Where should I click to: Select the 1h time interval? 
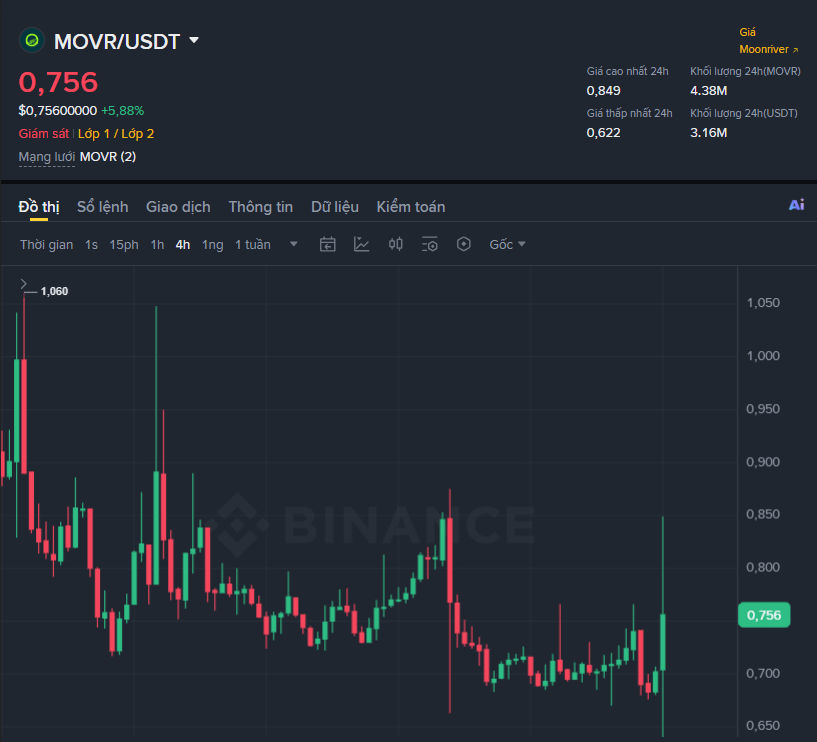(x=157, y=245)
